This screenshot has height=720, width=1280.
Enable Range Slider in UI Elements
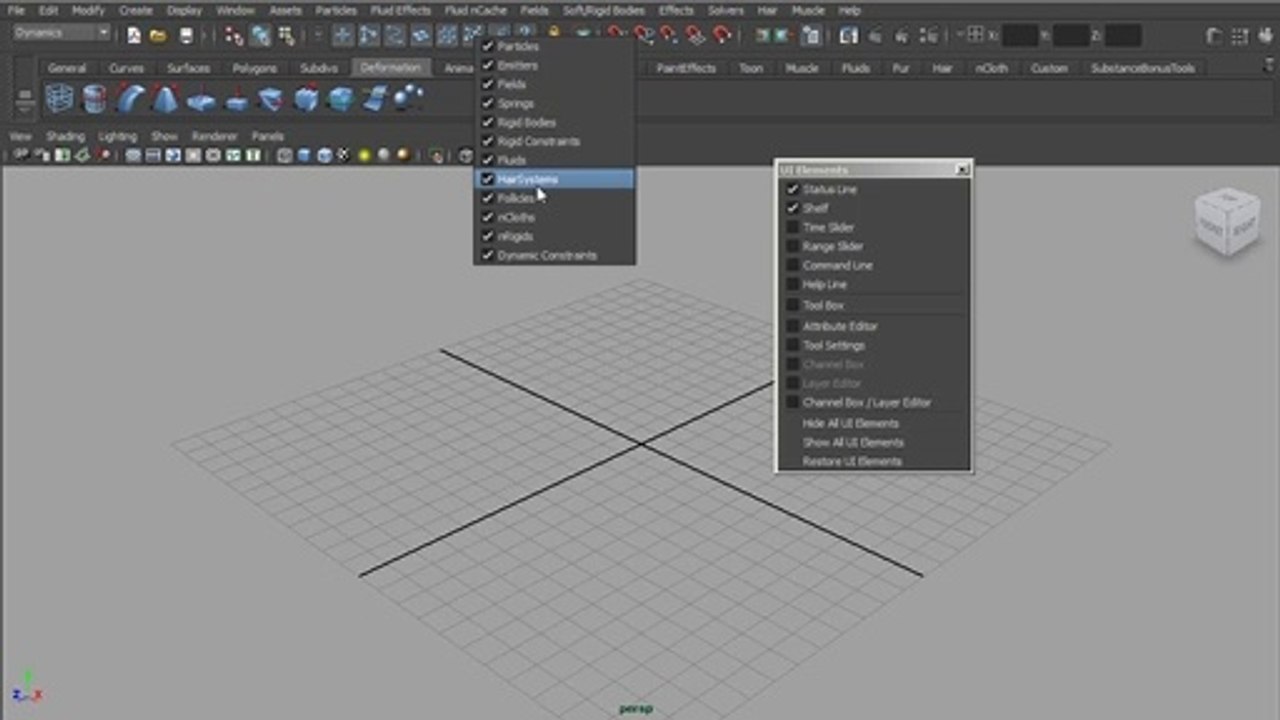pos(792,246)
